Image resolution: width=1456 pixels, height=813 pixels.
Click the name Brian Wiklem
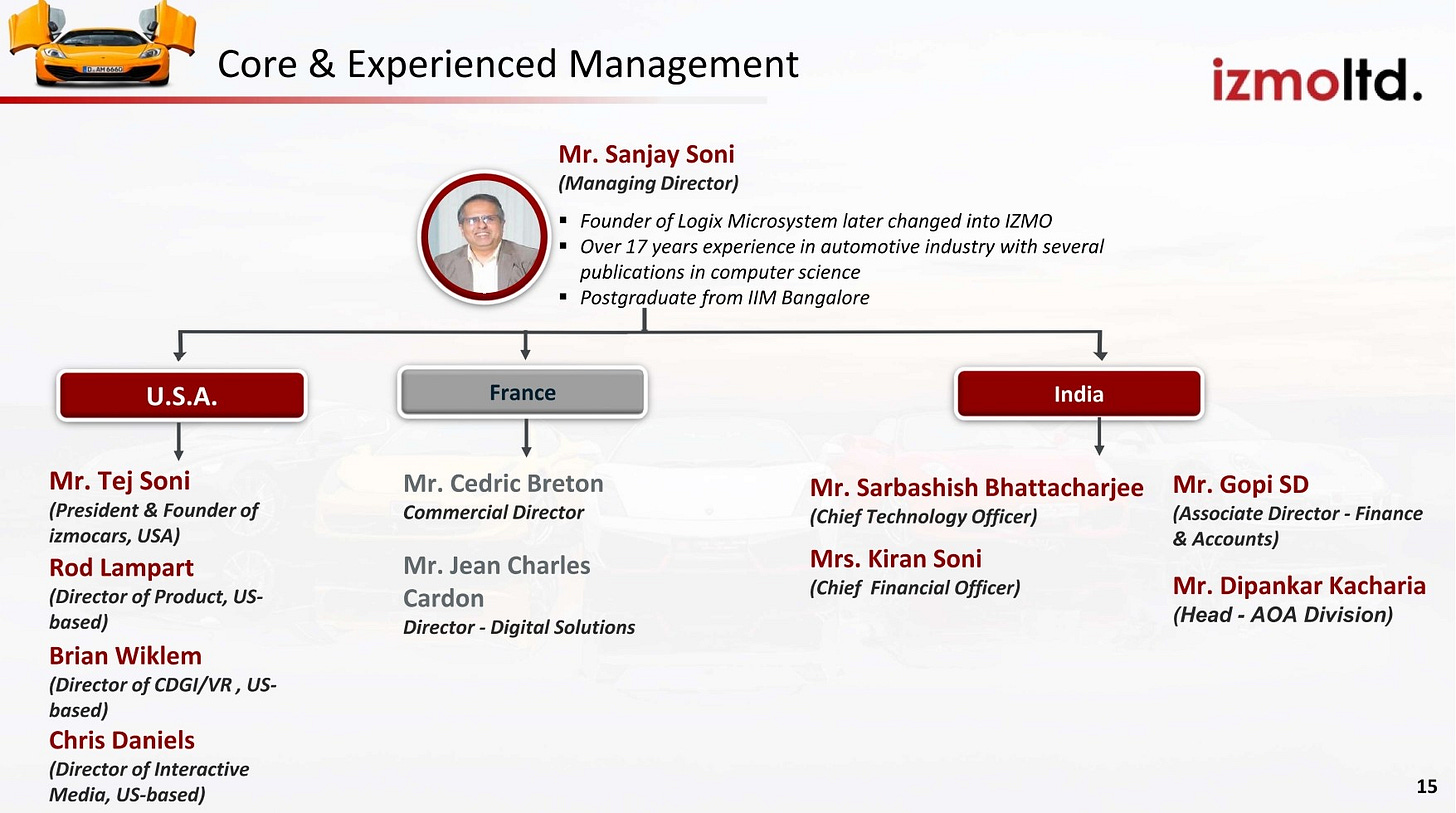[125, 656]
